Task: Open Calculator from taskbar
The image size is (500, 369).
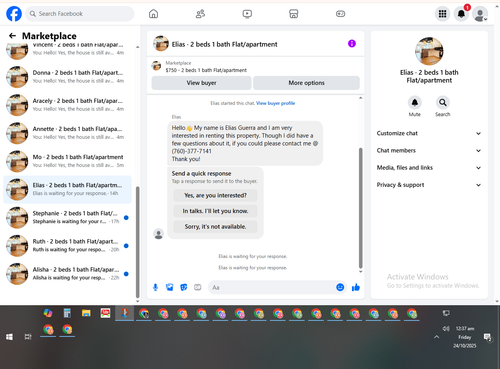Action: coord(67,313)
